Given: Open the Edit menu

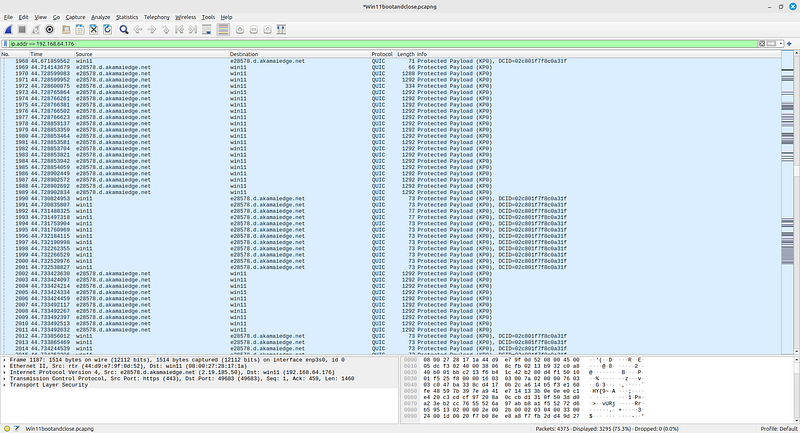Looking at the screenshot, I should [23, 17].
